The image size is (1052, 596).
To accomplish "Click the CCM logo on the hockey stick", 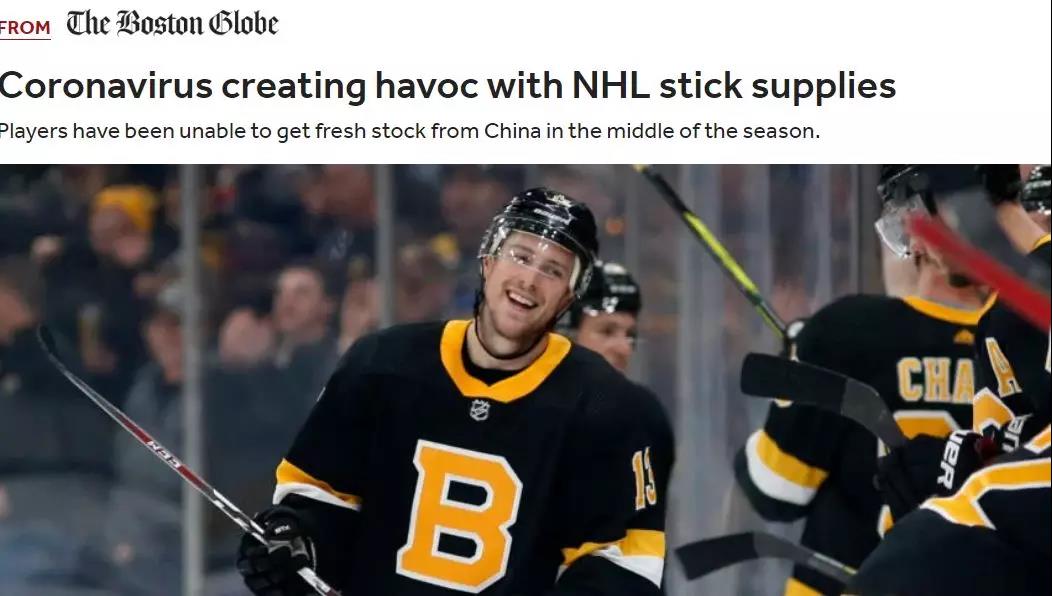I will click(164, 455).
